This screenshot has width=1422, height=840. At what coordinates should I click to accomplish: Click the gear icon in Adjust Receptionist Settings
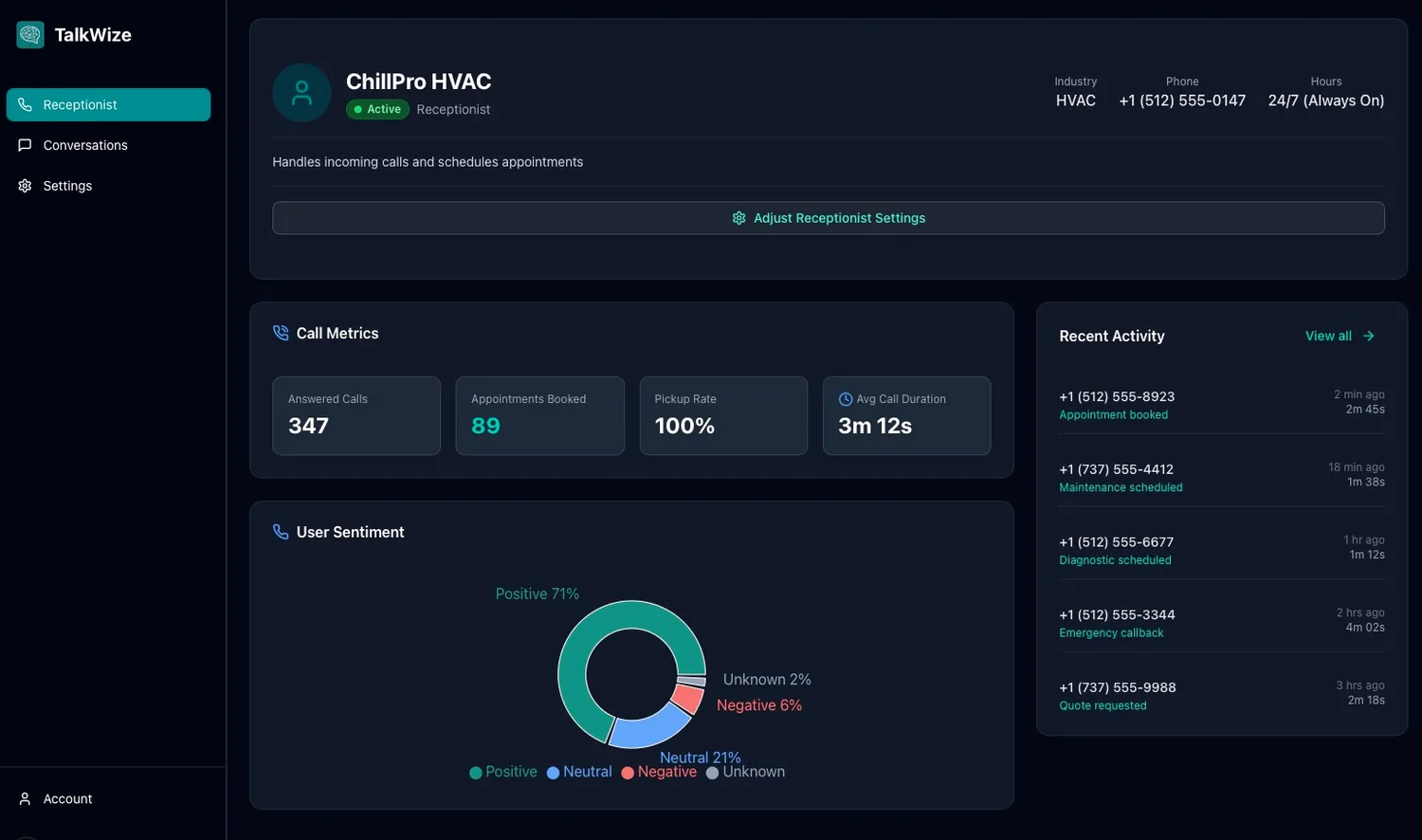click(738, 218)
